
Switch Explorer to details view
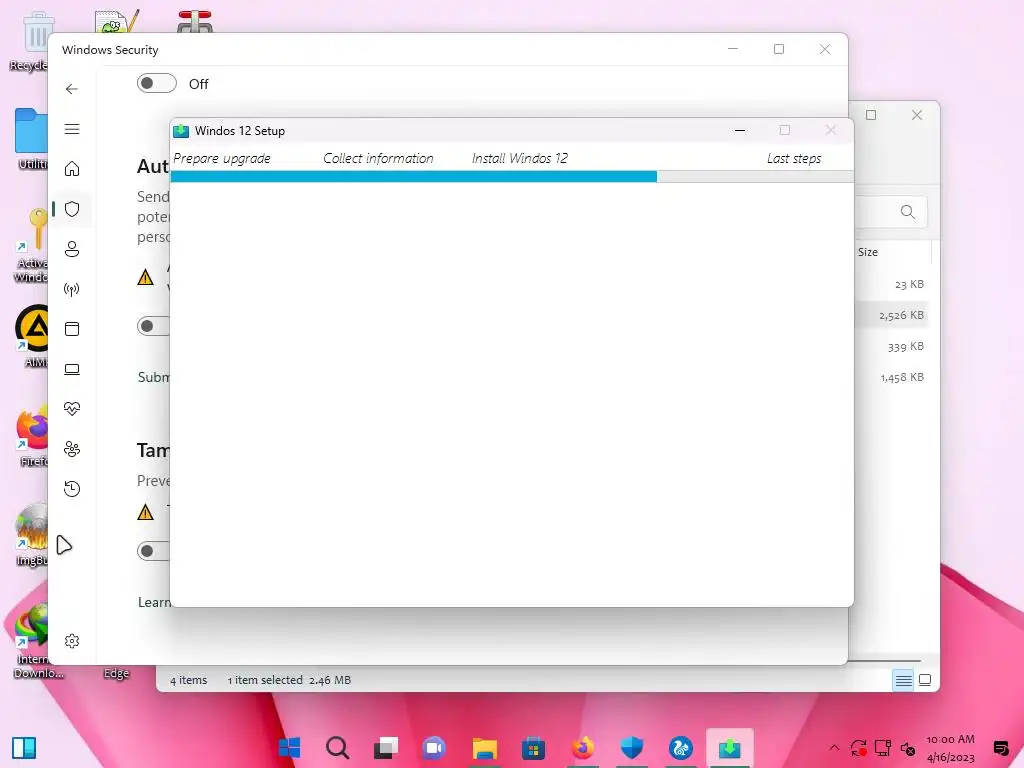(903, 680)
